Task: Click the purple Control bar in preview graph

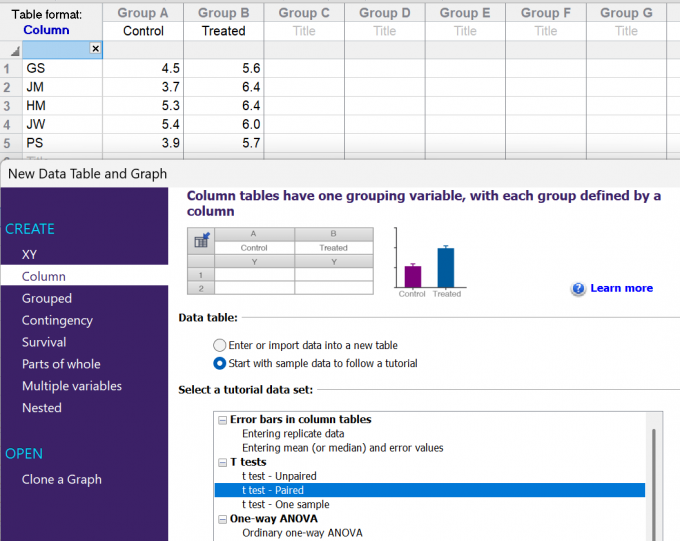Action: pos(413,276)
